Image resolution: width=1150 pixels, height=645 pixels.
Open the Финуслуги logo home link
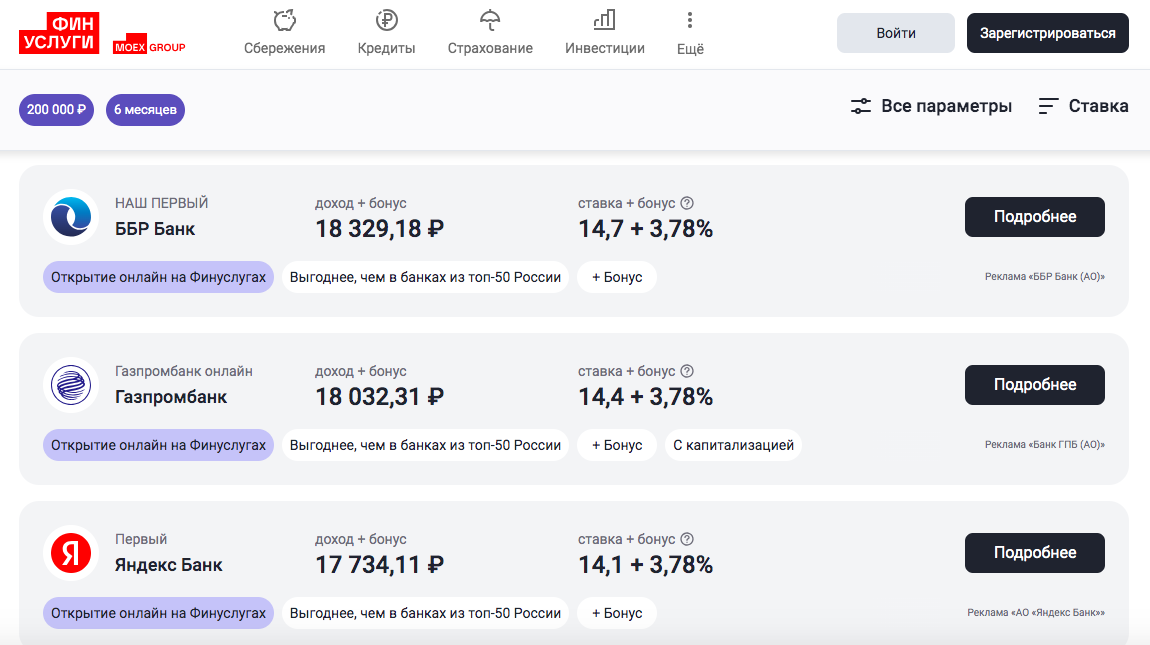[x=59, y=33]
